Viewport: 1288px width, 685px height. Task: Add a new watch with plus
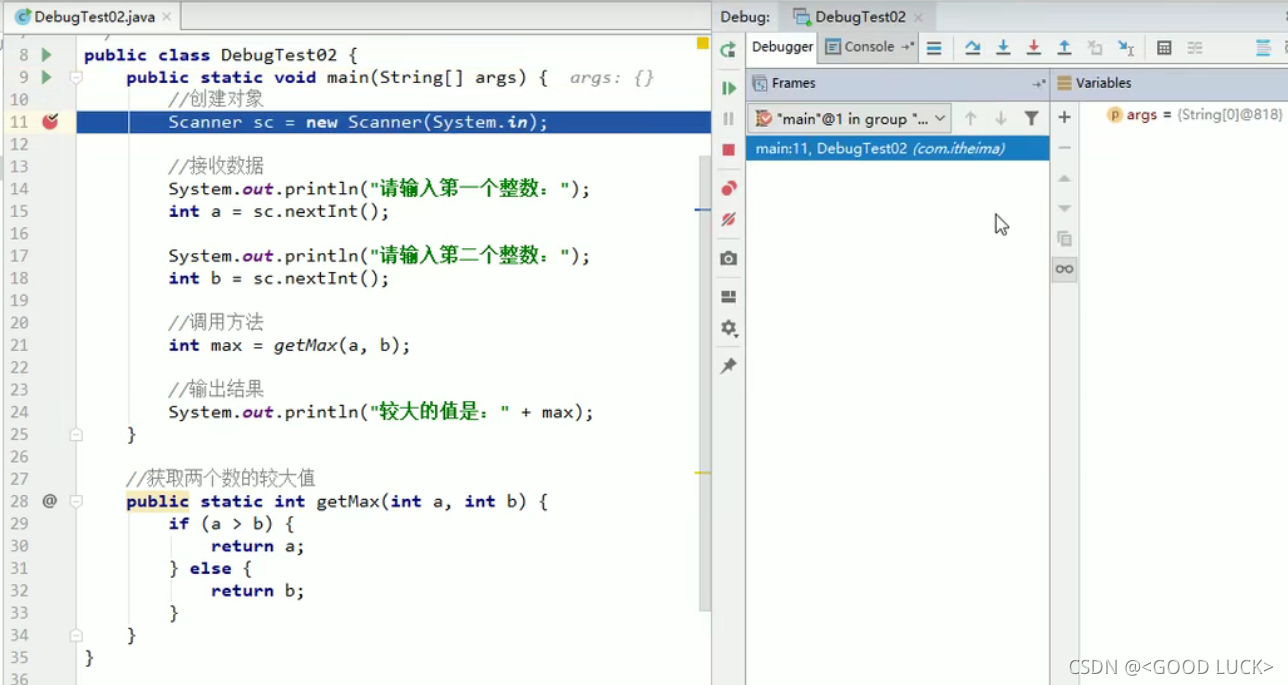point(1064,117)
